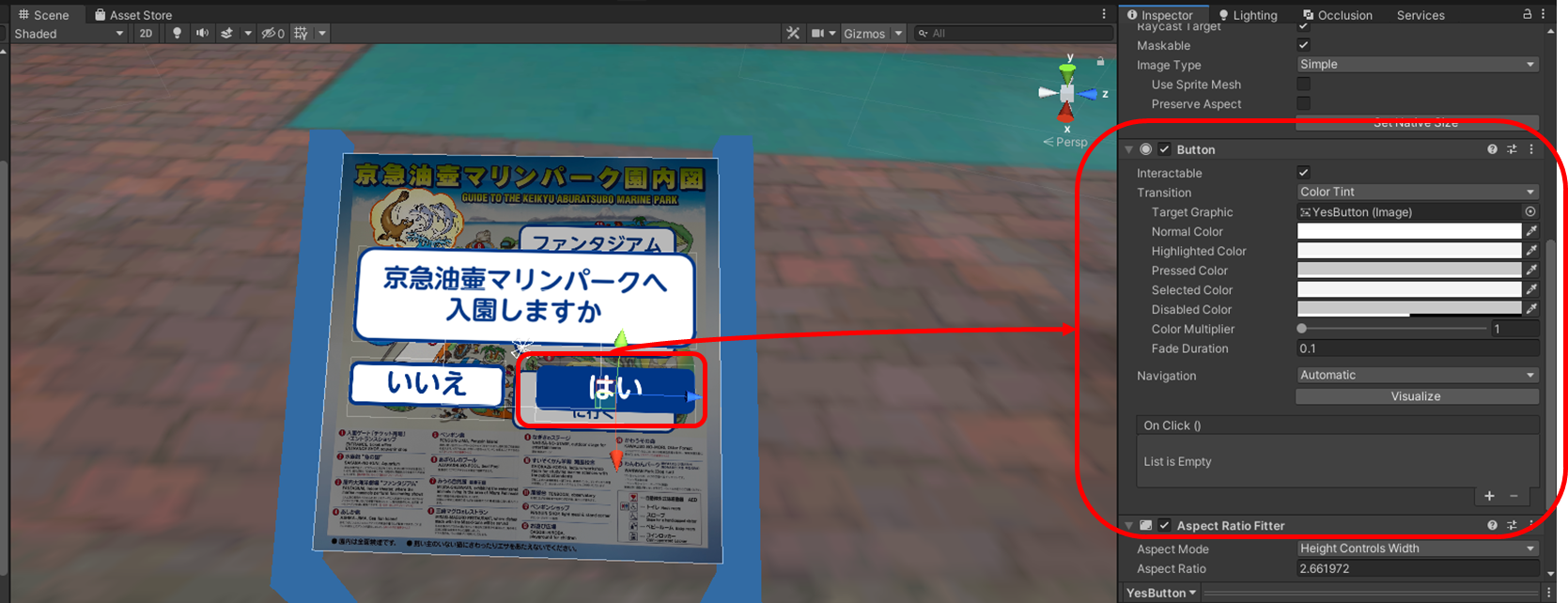1568x603 pixels.
Task: Click the Color Multiplier value field
Action: click(x=1514, y=329)
